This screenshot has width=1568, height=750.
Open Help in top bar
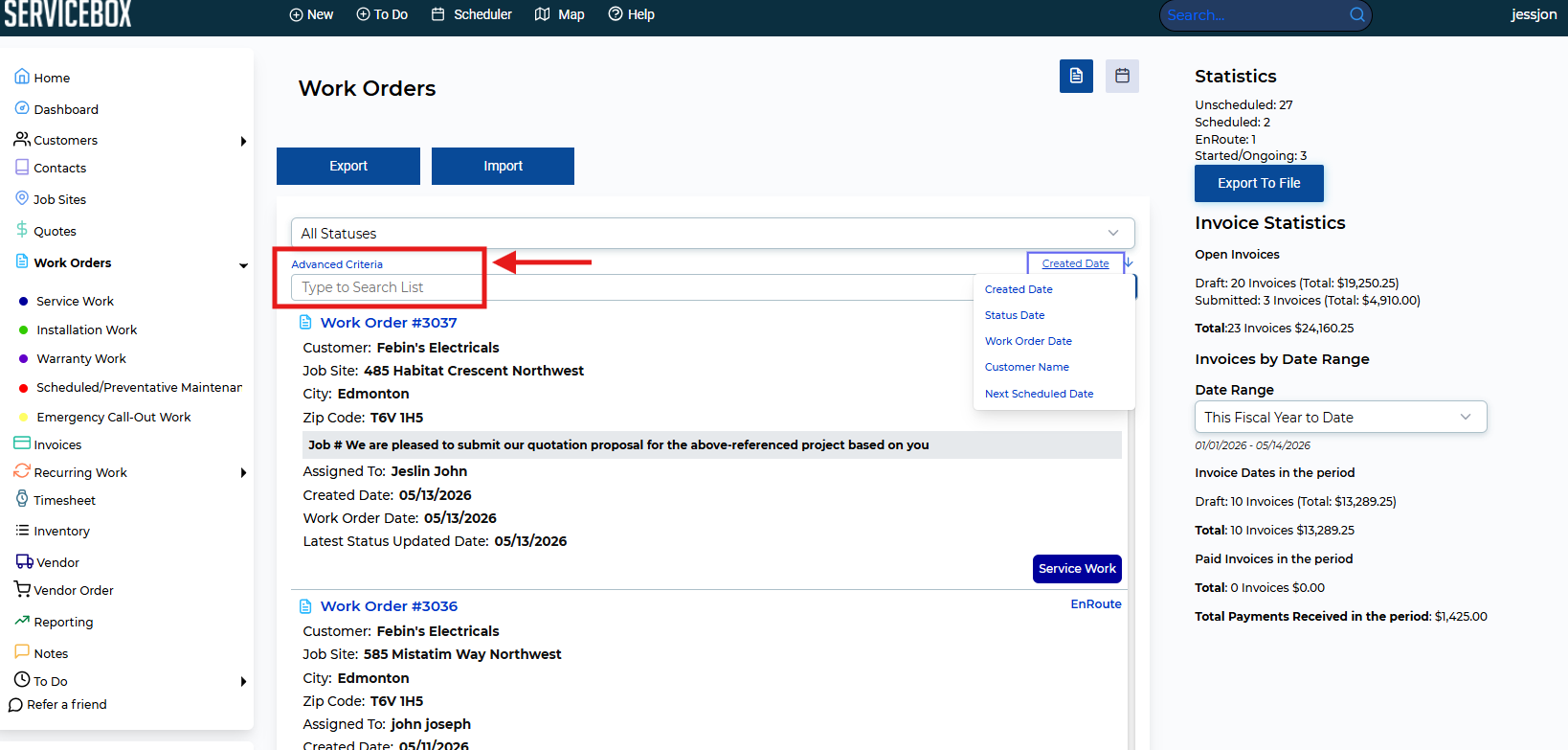coord(632,14)
